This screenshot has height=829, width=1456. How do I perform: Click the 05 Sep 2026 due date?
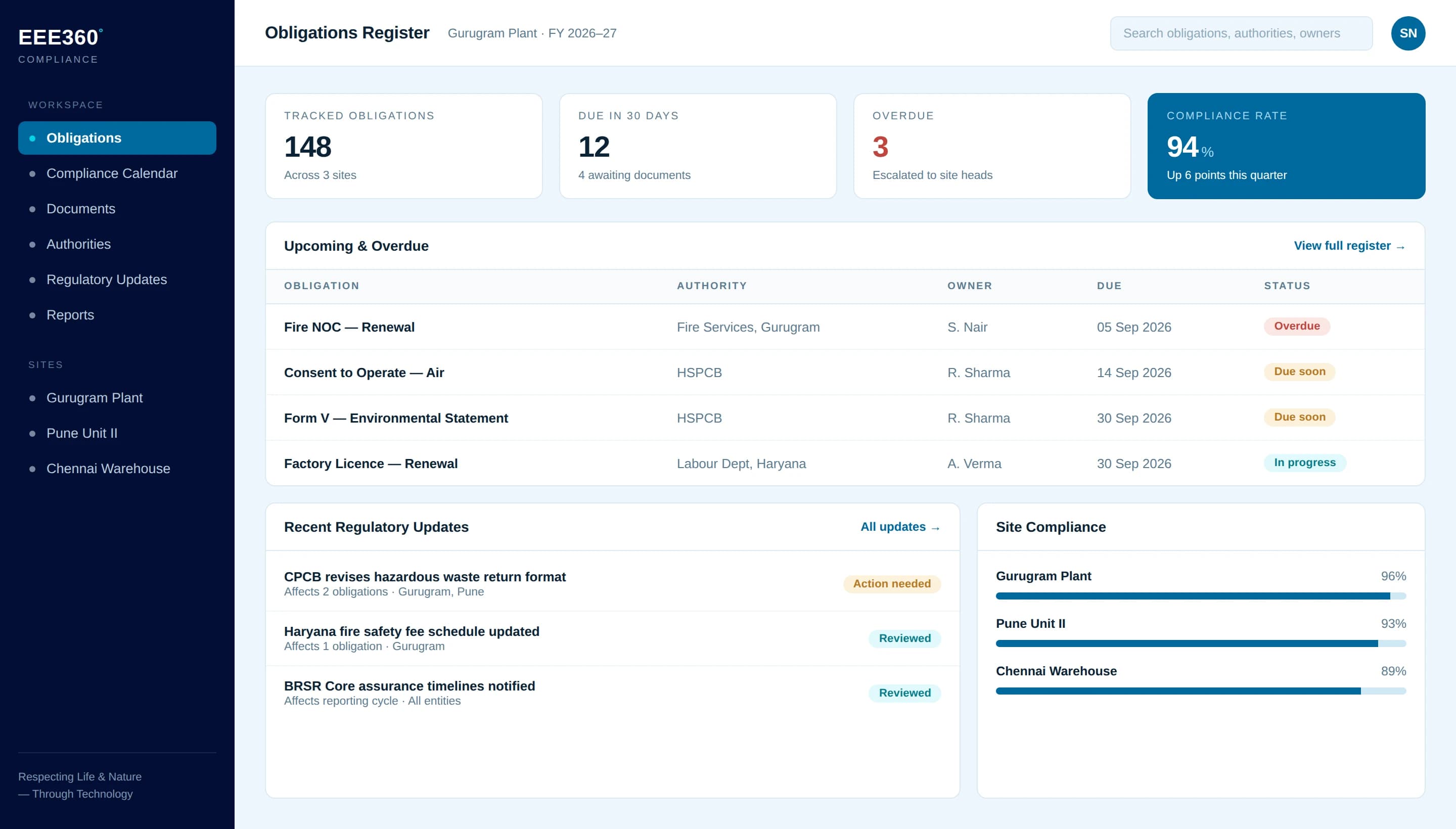tap(1134, 327)
